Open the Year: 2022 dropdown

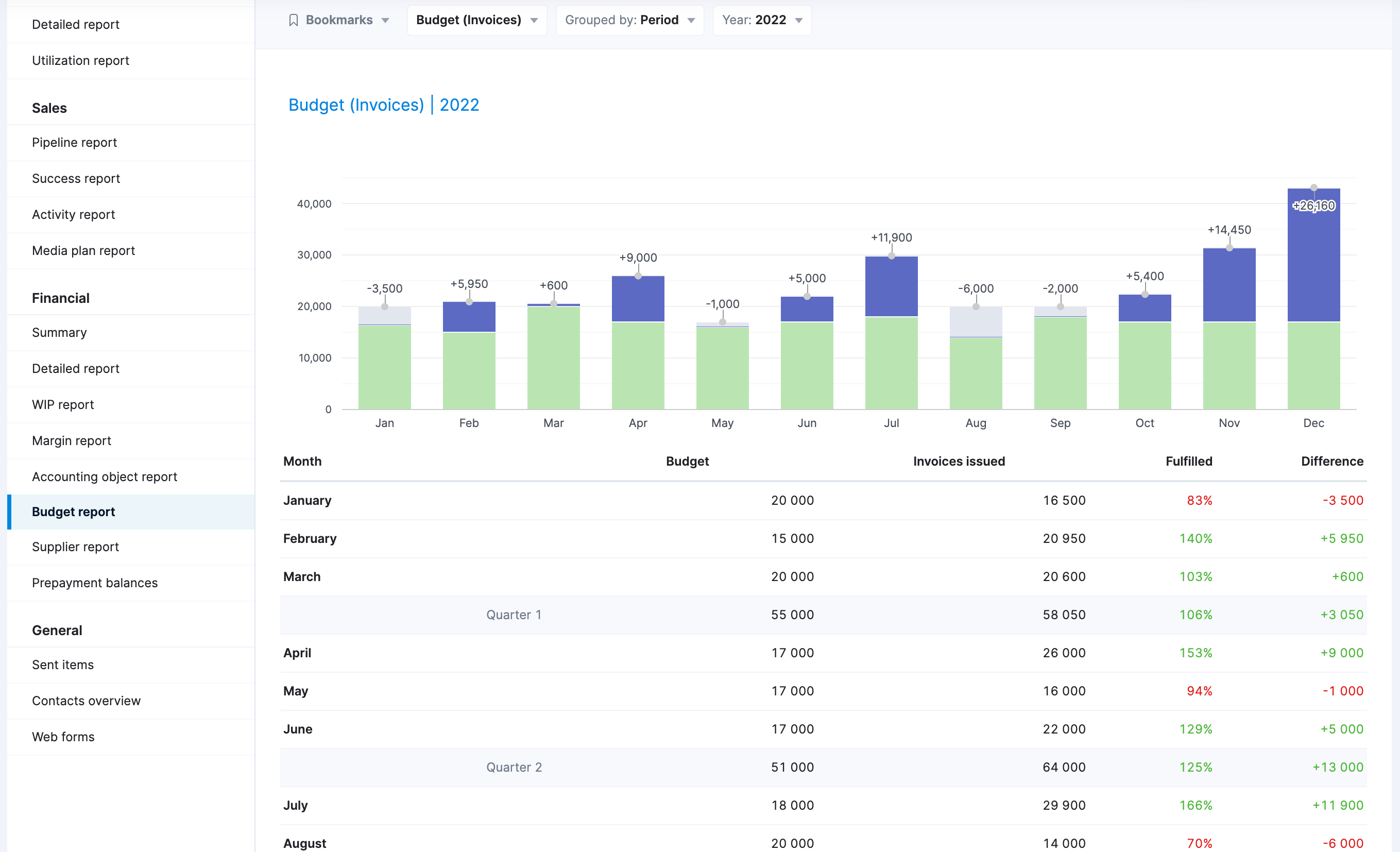(x=761, y=20)
